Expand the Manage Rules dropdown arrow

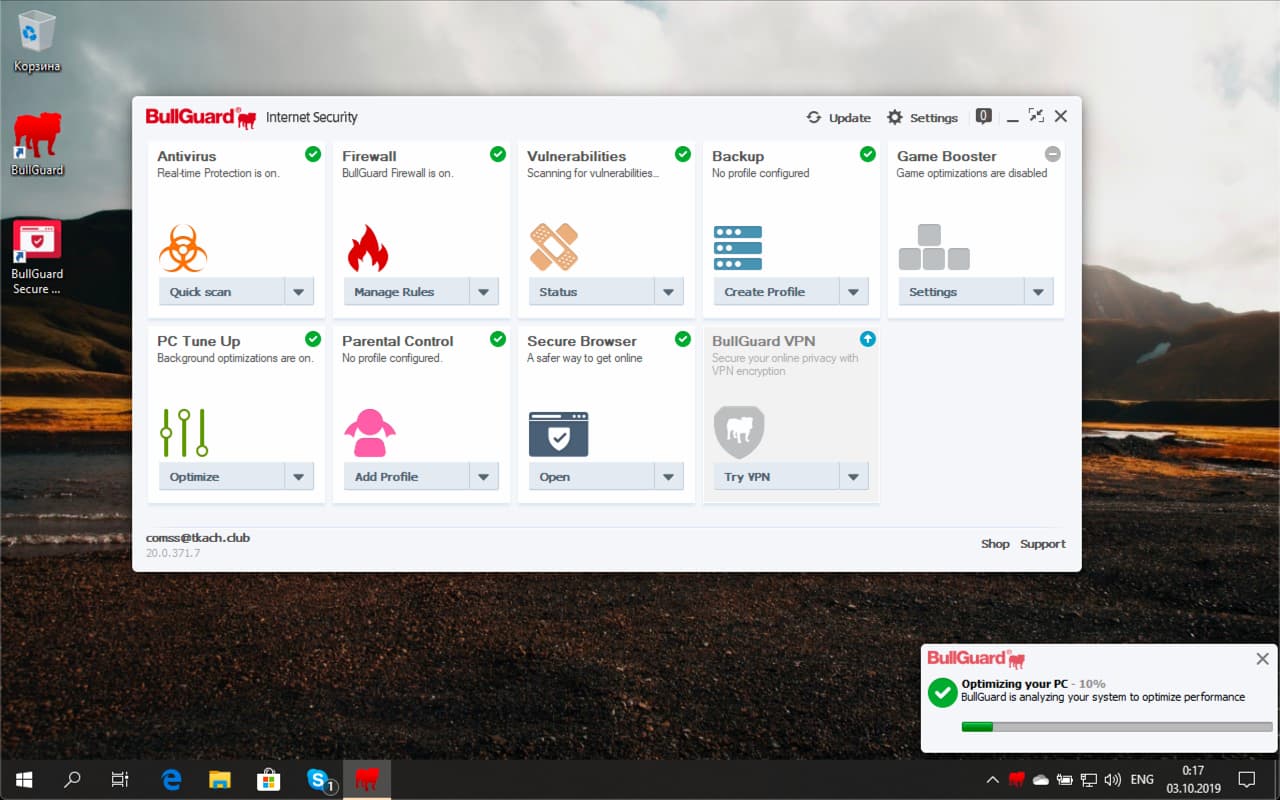(484, 292)
